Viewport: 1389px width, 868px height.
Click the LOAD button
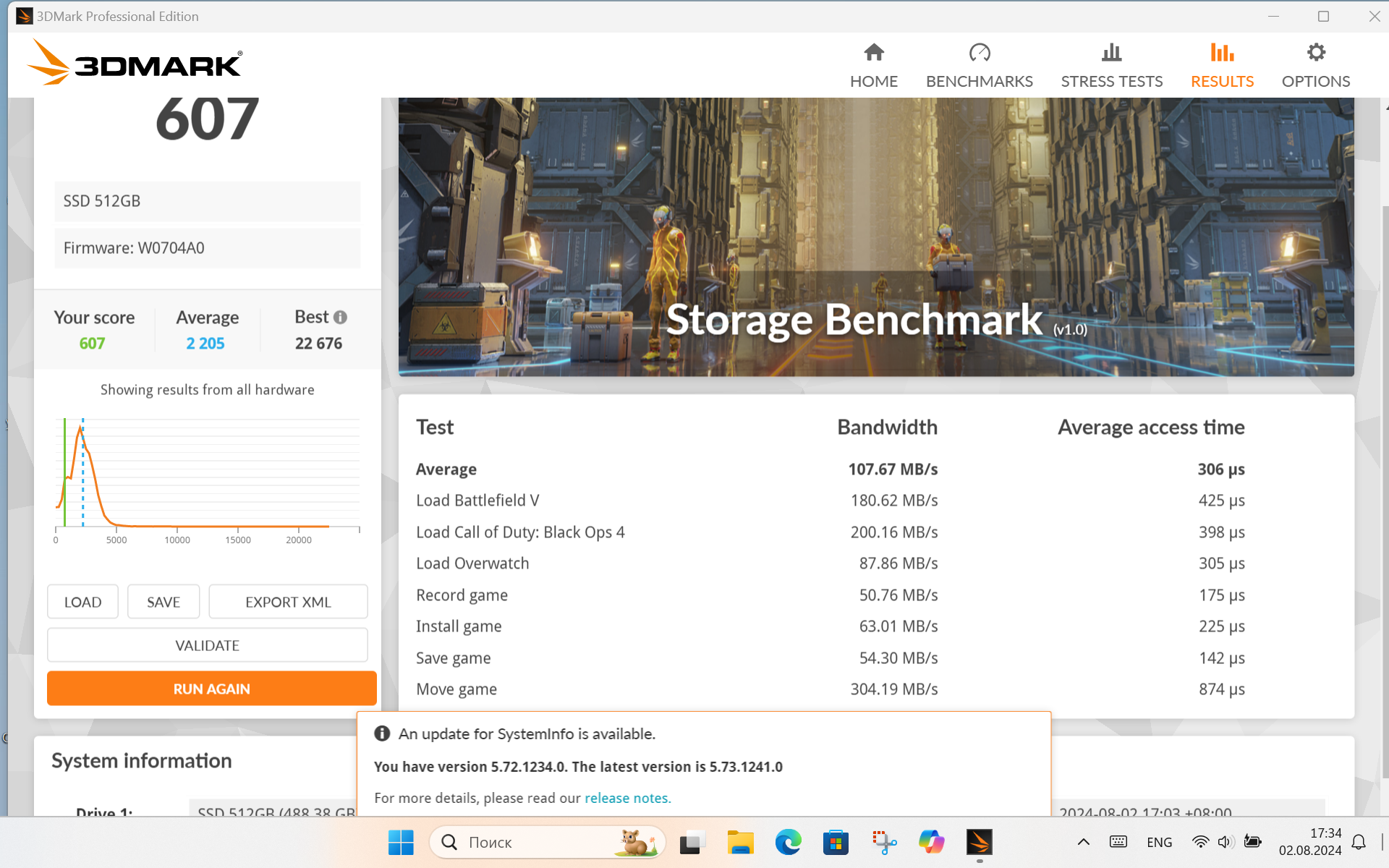coord(82,602)
